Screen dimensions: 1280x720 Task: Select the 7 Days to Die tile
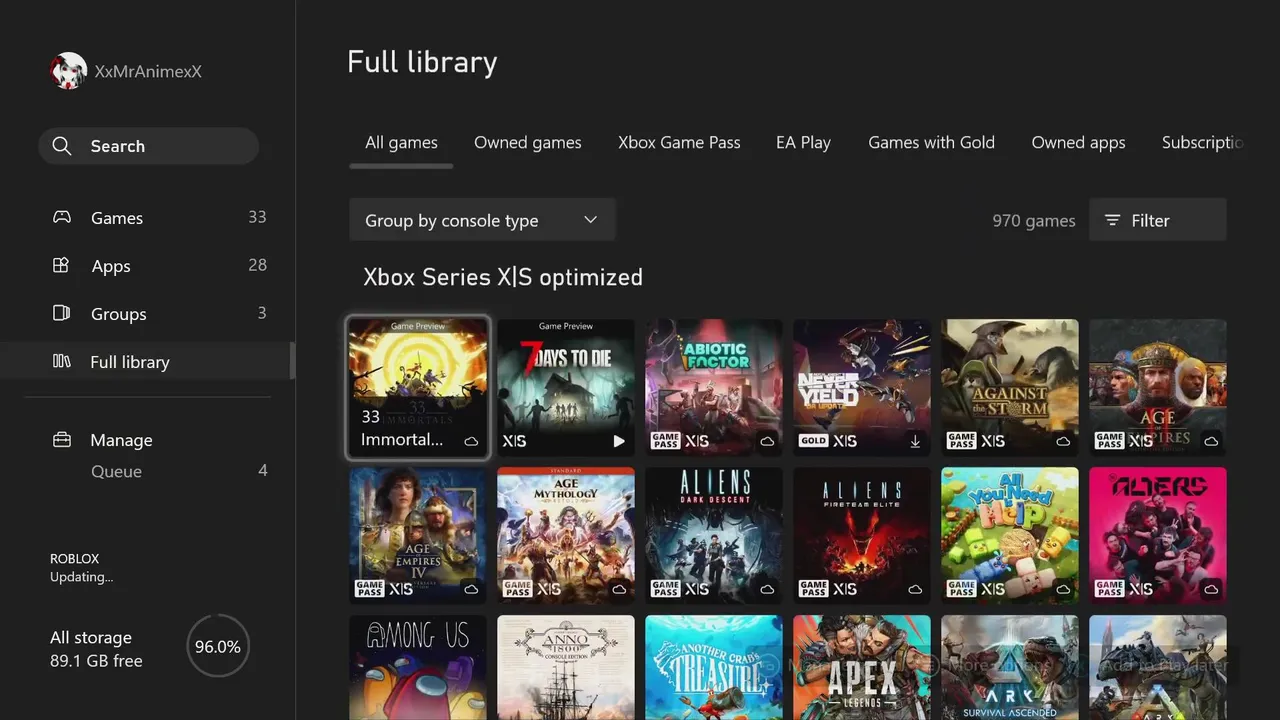(566, 388)
